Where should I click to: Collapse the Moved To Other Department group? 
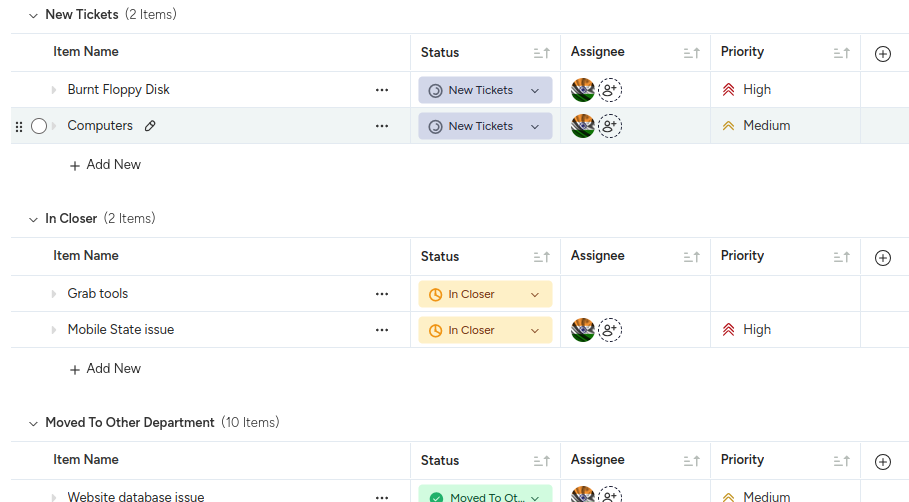pyautogui.click(x=33, y=423)
